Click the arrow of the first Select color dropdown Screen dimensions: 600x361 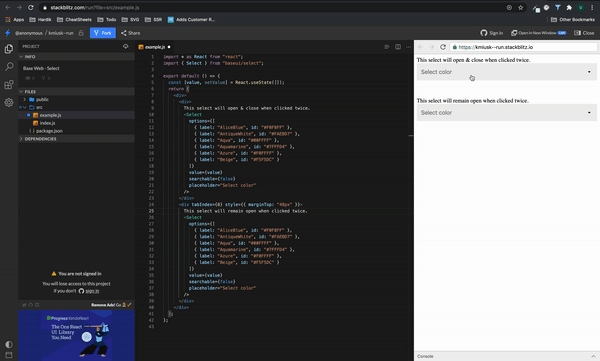[x=589, y=72]
